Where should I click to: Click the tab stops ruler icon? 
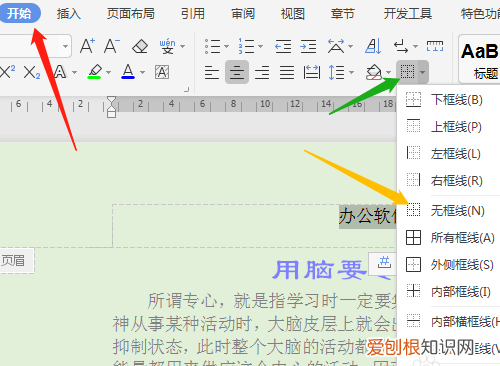point(435,46)
